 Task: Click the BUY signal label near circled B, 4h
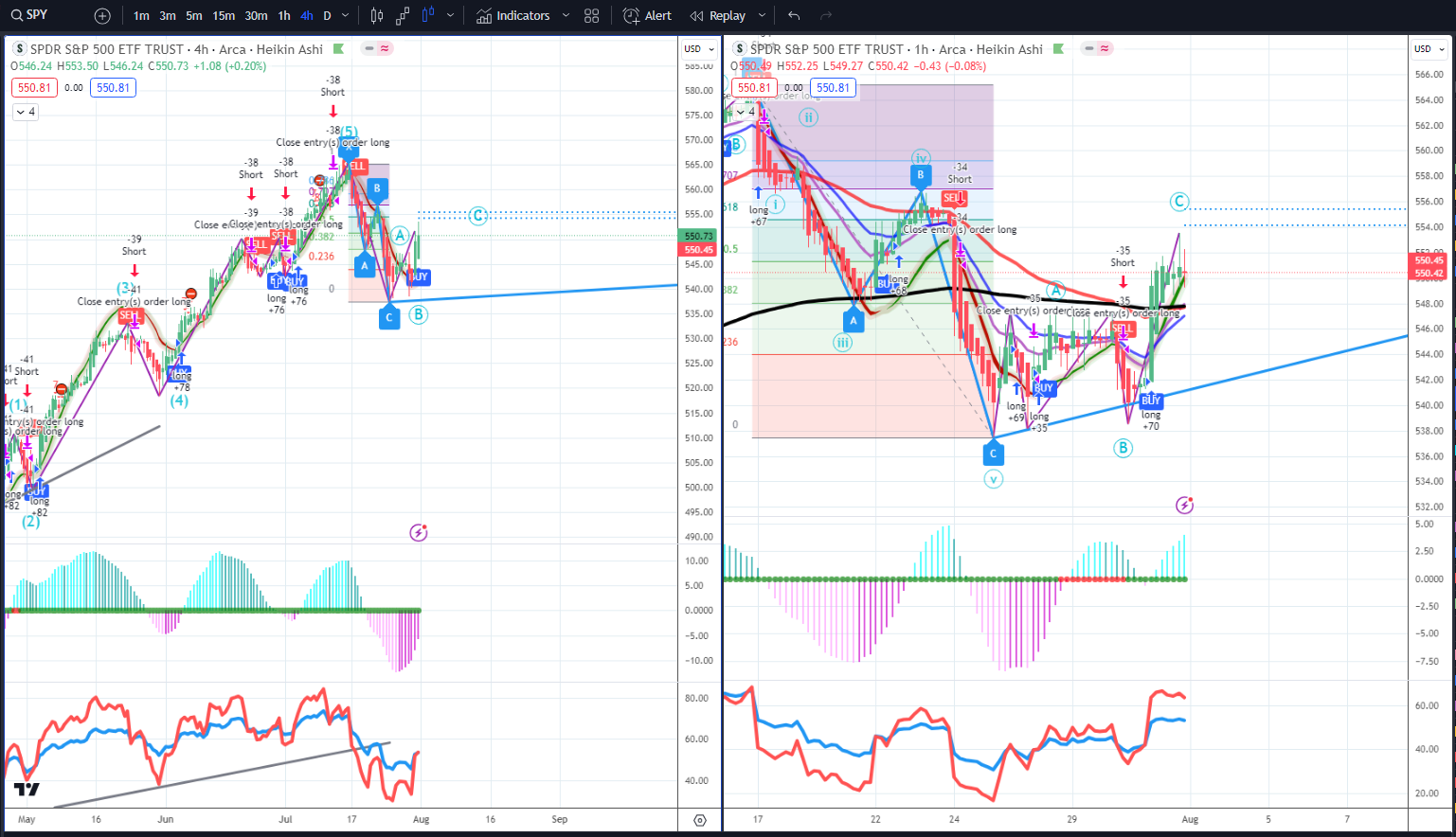pyautogui.click(x=419, y=276)
